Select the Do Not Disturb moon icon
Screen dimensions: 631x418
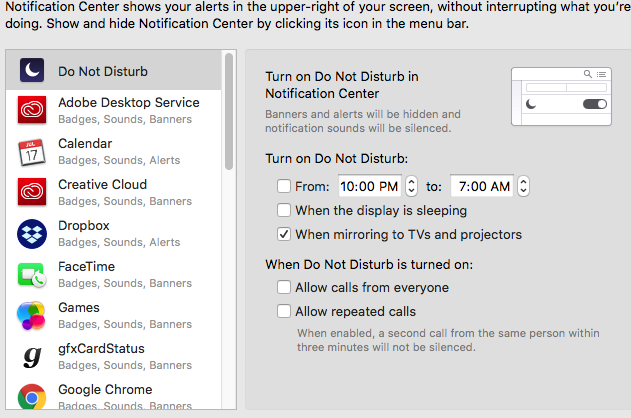pyautogui.click(x=32, y=70)
